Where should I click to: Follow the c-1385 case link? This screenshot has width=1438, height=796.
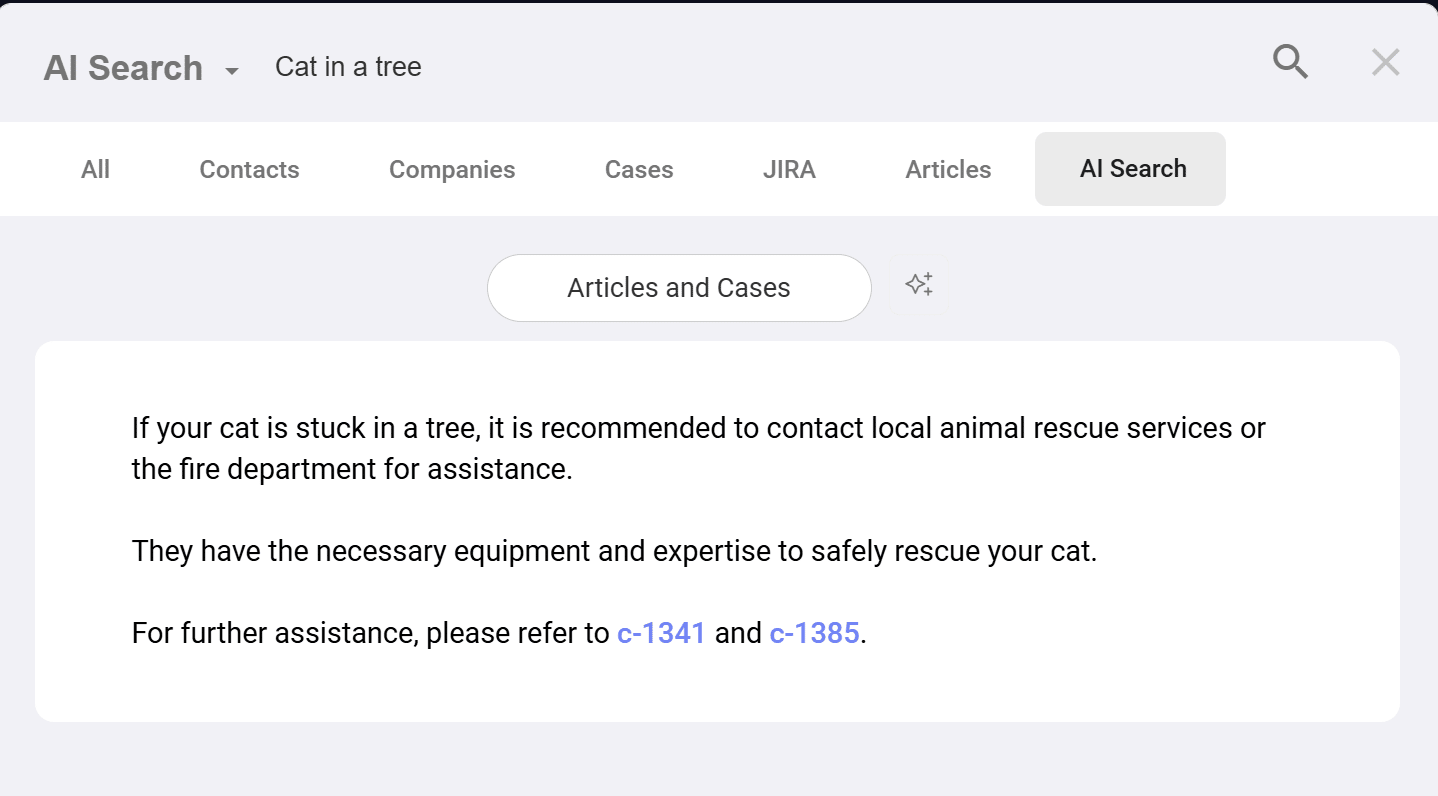point(814,633)
